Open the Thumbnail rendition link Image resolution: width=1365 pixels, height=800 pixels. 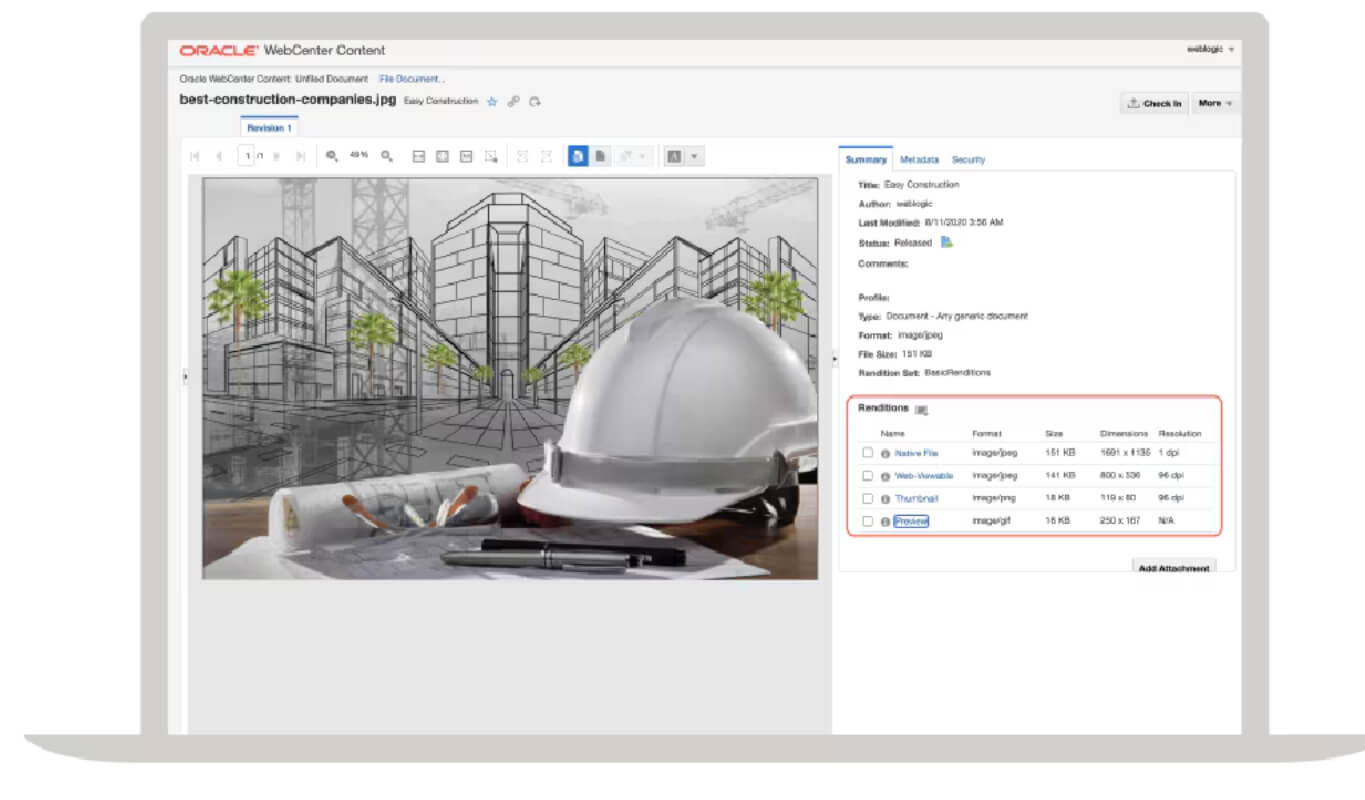tap(916, 498)
